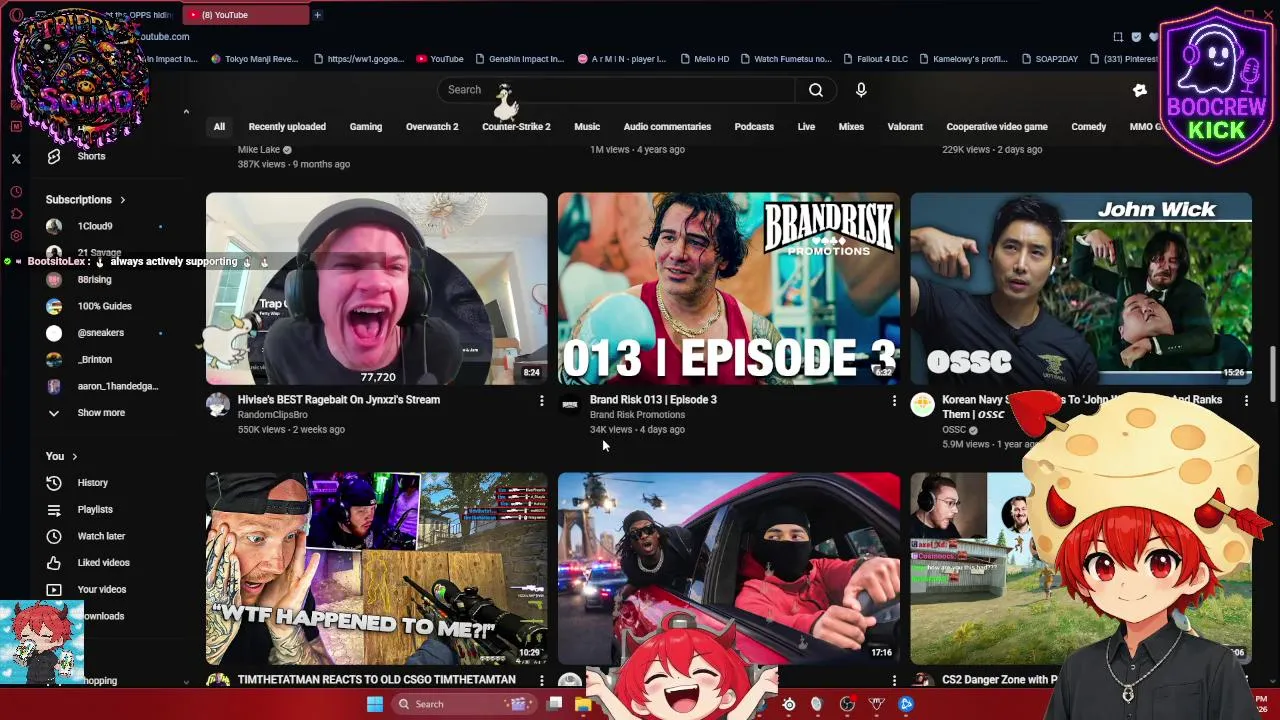The image size is (1280, 720).
Task: Open Windows Start button on taskbar
Action: coord(375,704)
